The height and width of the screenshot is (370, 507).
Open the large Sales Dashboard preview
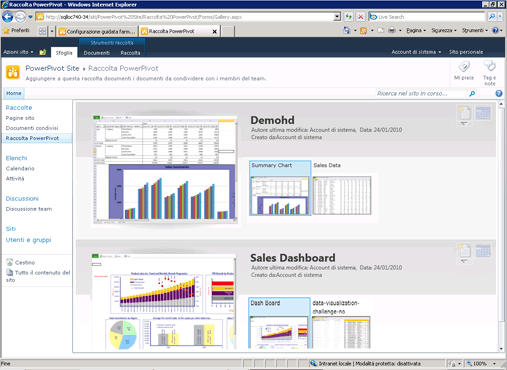pos(163,301)
